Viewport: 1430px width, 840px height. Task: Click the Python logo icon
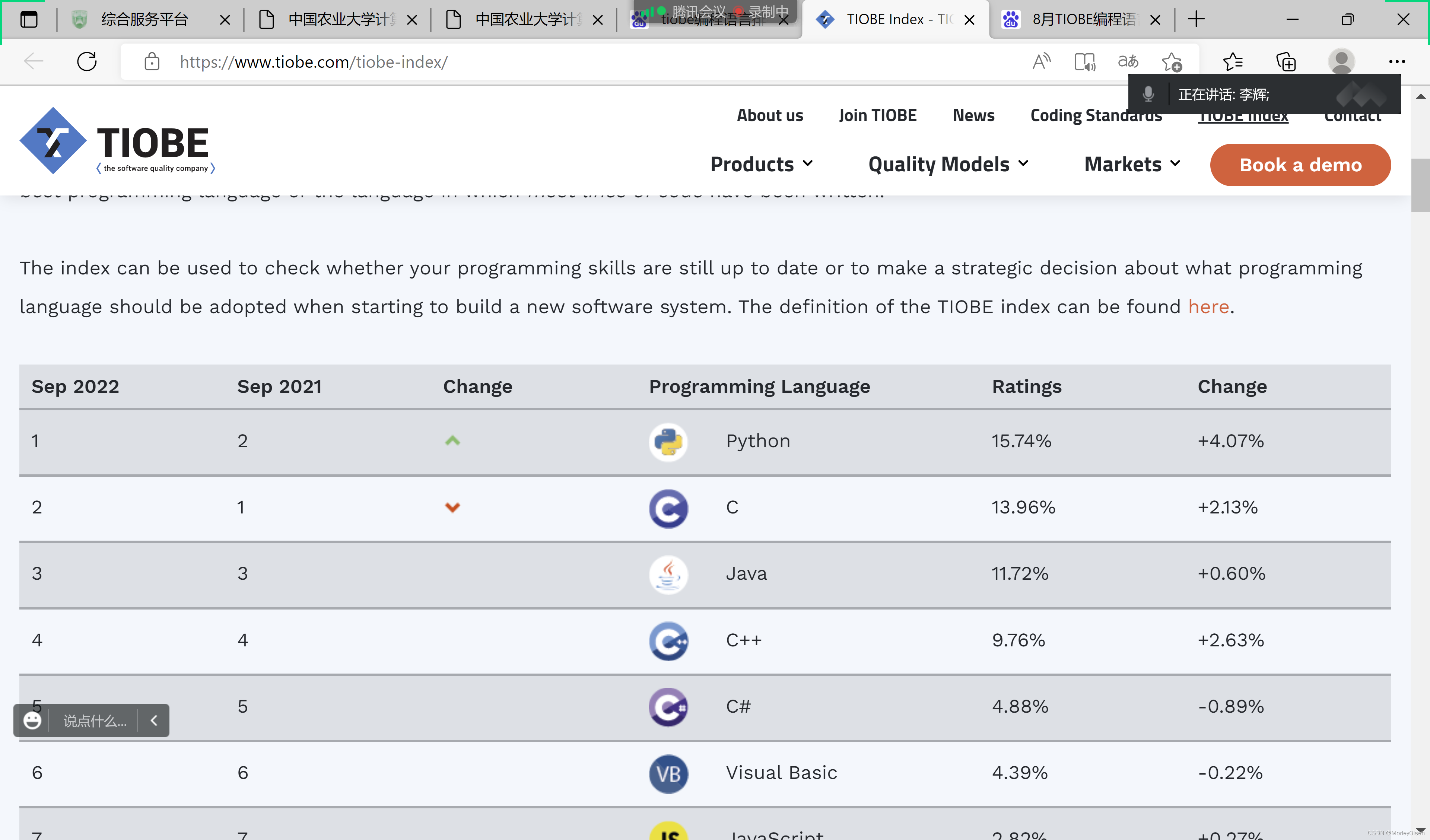(668, 442)
